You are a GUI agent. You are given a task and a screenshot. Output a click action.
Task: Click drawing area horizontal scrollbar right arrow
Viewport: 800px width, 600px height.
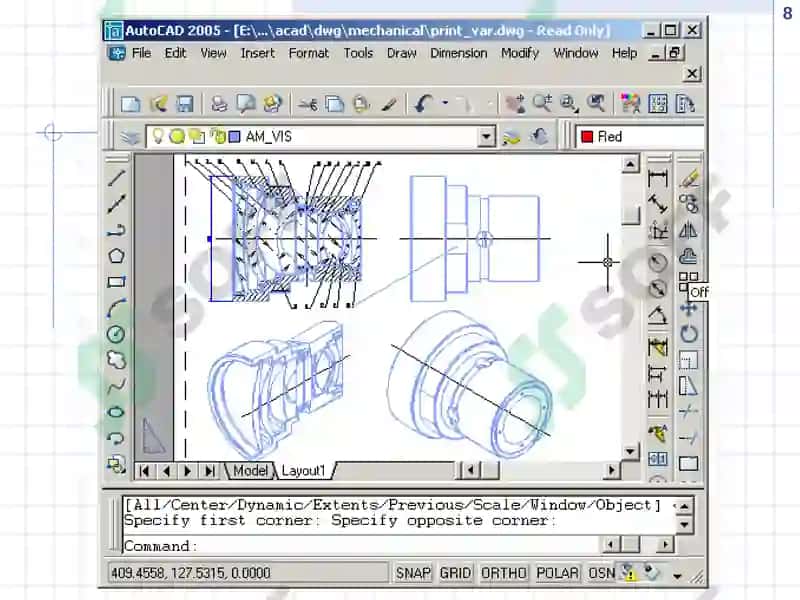(611, 470)
